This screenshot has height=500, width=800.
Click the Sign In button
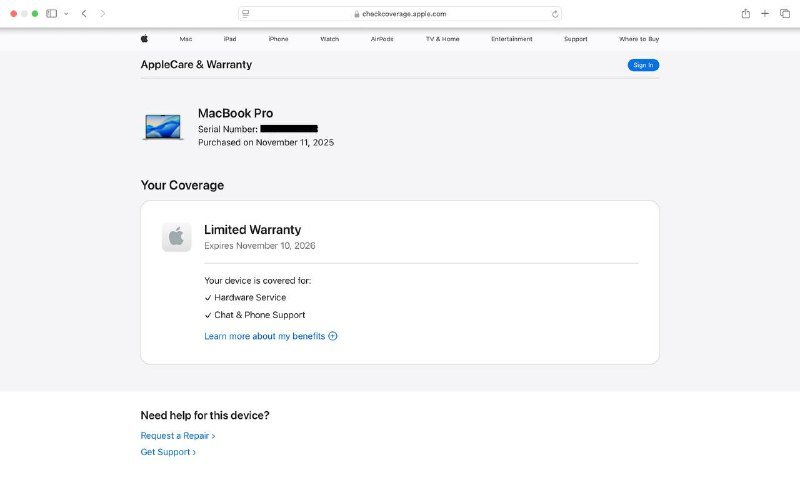click(x=643, y=65)
